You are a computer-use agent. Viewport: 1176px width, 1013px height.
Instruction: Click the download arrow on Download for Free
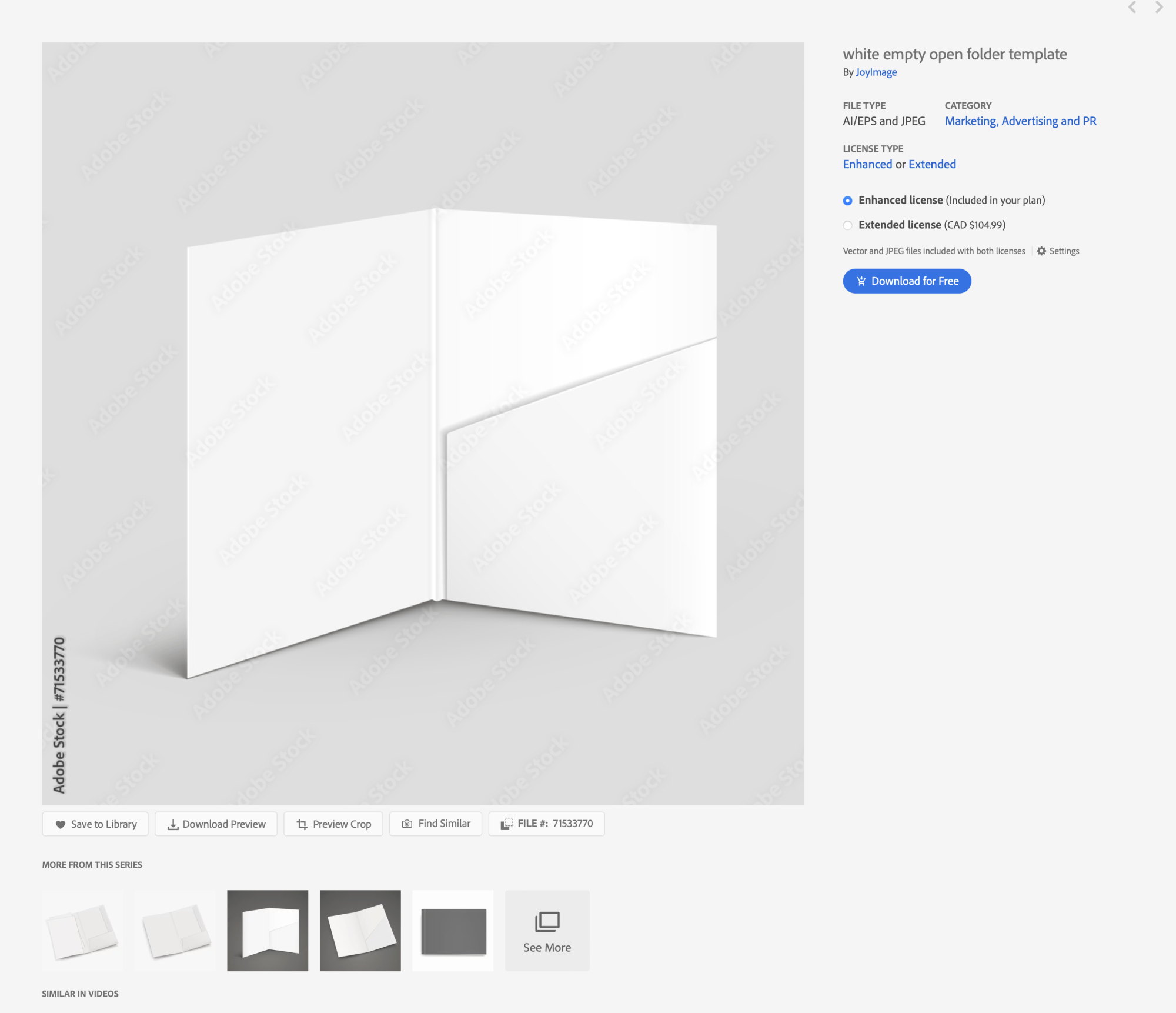tap(862, 281)
